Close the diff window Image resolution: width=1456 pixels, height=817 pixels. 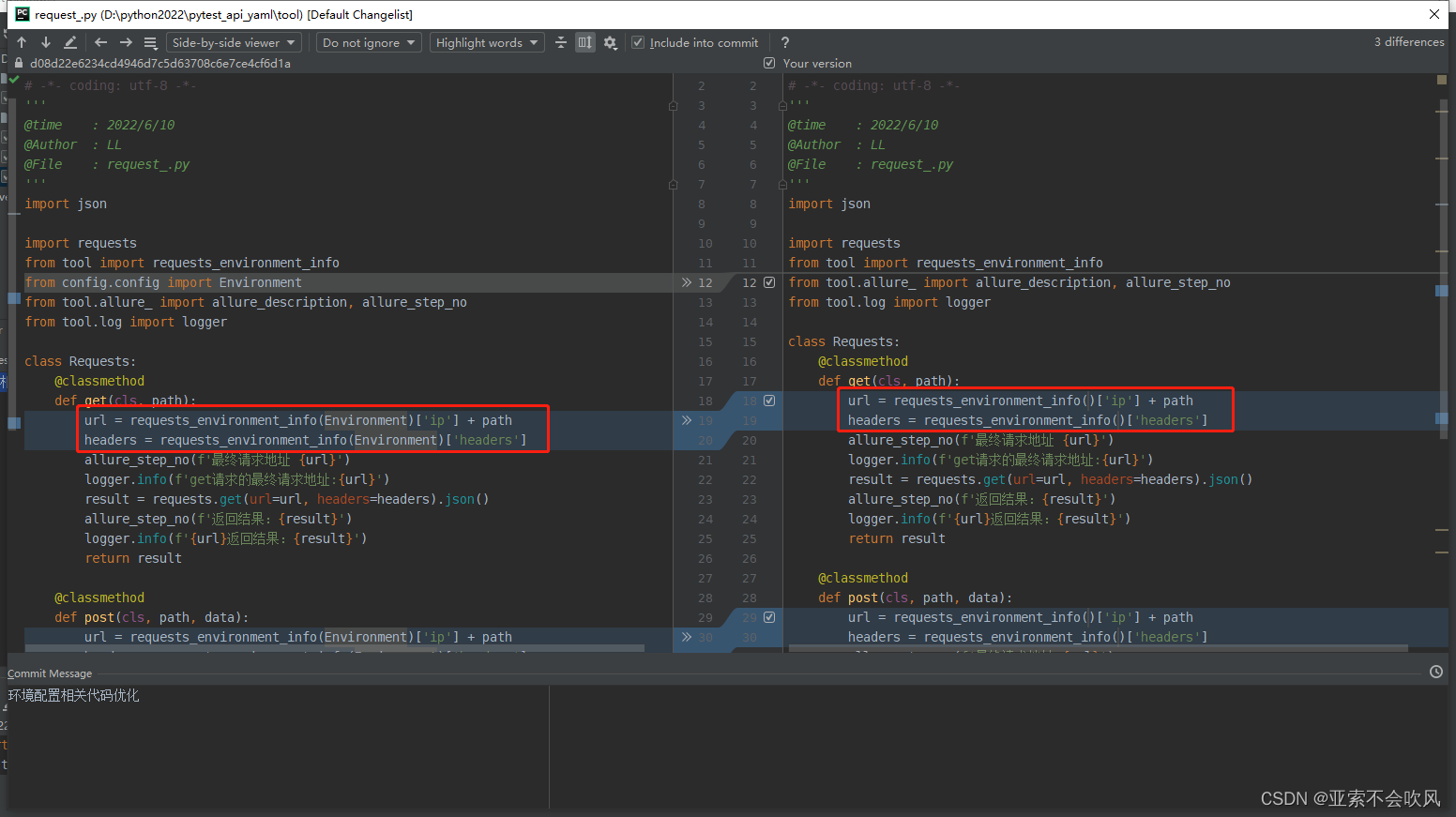coord(1434,14)
